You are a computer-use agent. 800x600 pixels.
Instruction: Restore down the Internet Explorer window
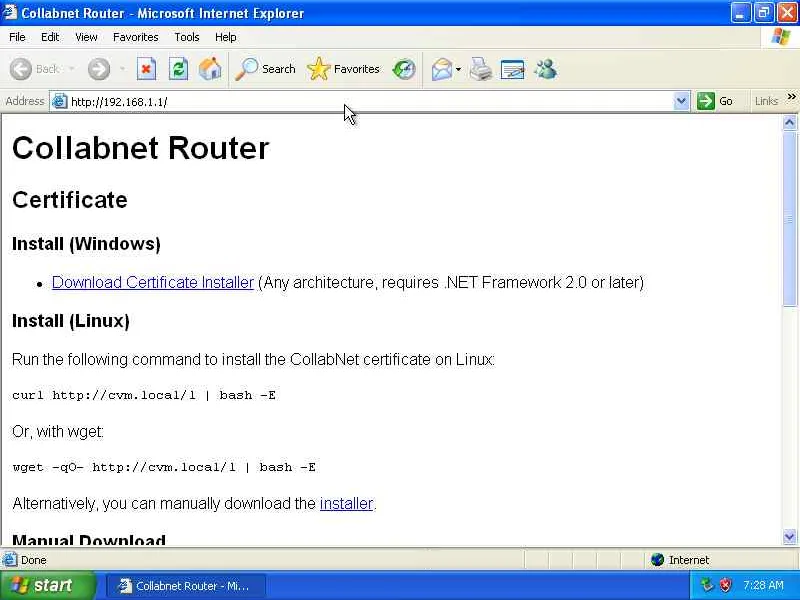pyautogui.click(x=763, y=13)
